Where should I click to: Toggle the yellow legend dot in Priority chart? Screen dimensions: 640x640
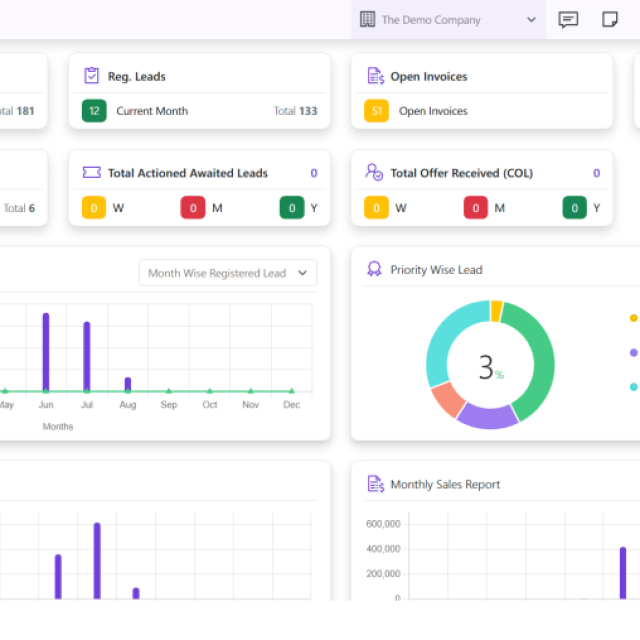633,318
